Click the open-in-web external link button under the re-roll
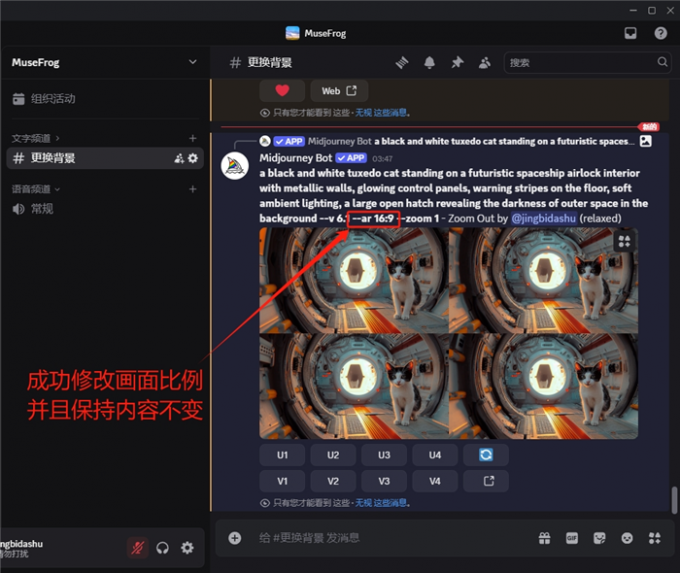 click(486, 481)
